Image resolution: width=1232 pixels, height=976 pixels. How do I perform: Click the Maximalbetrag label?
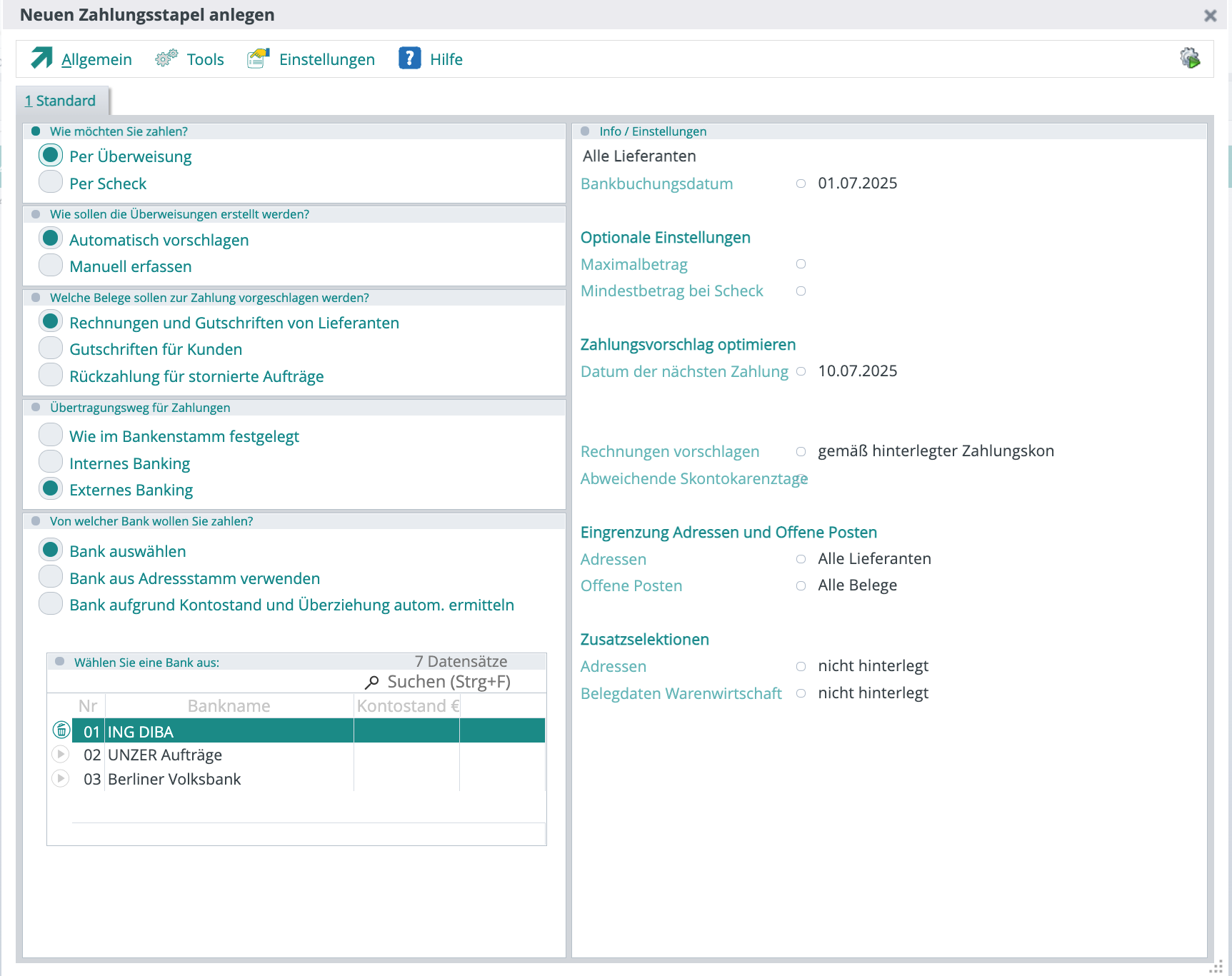click(x=634, y=265)
